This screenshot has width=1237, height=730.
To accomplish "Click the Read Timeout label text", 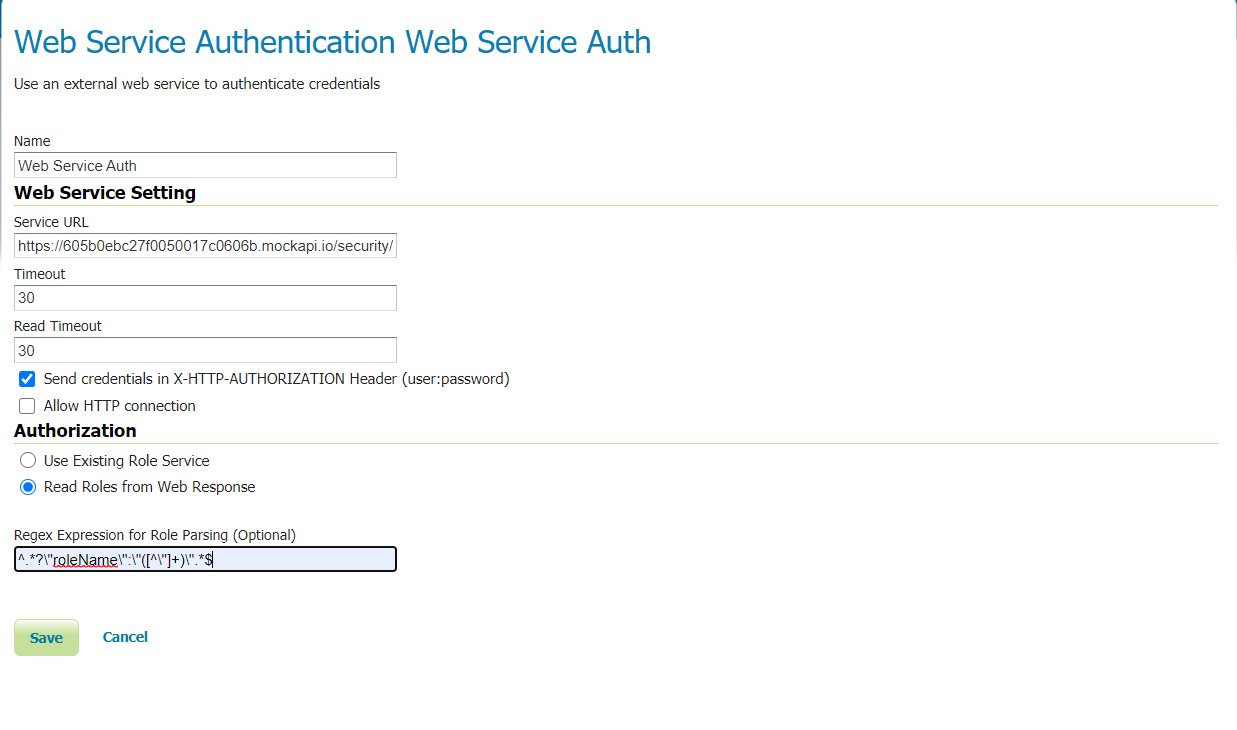I will point(58,326).
